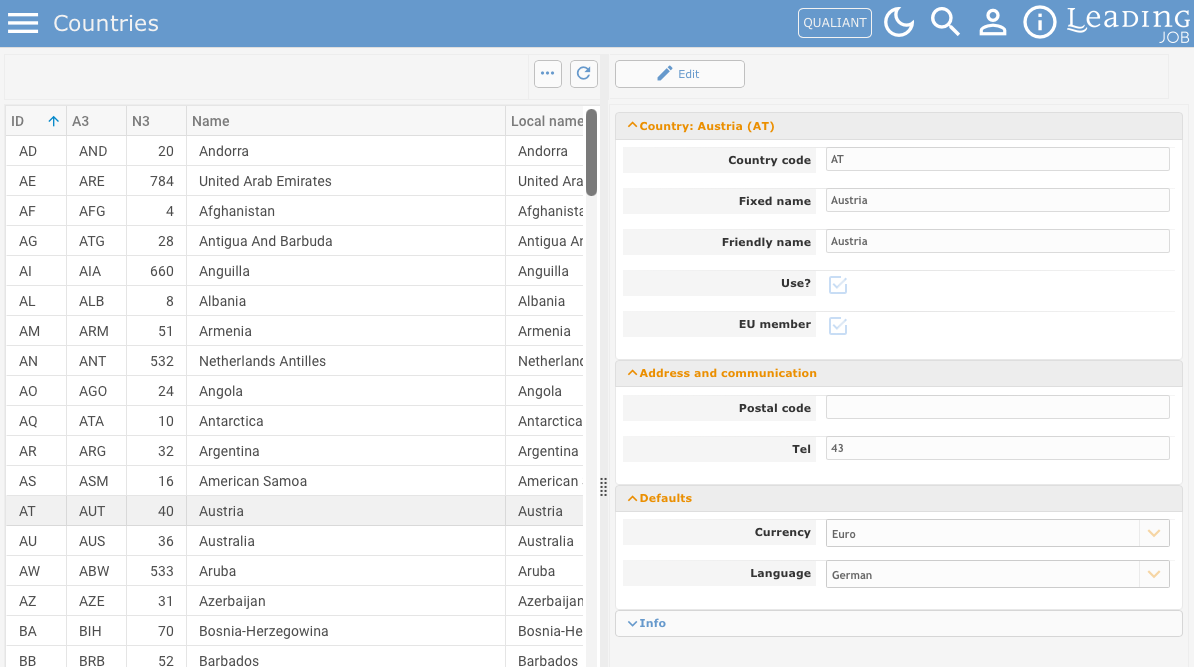Screen dimensions: 1194x667
Task: Collapse Address and communication section
Action: [x=899, y=373]
